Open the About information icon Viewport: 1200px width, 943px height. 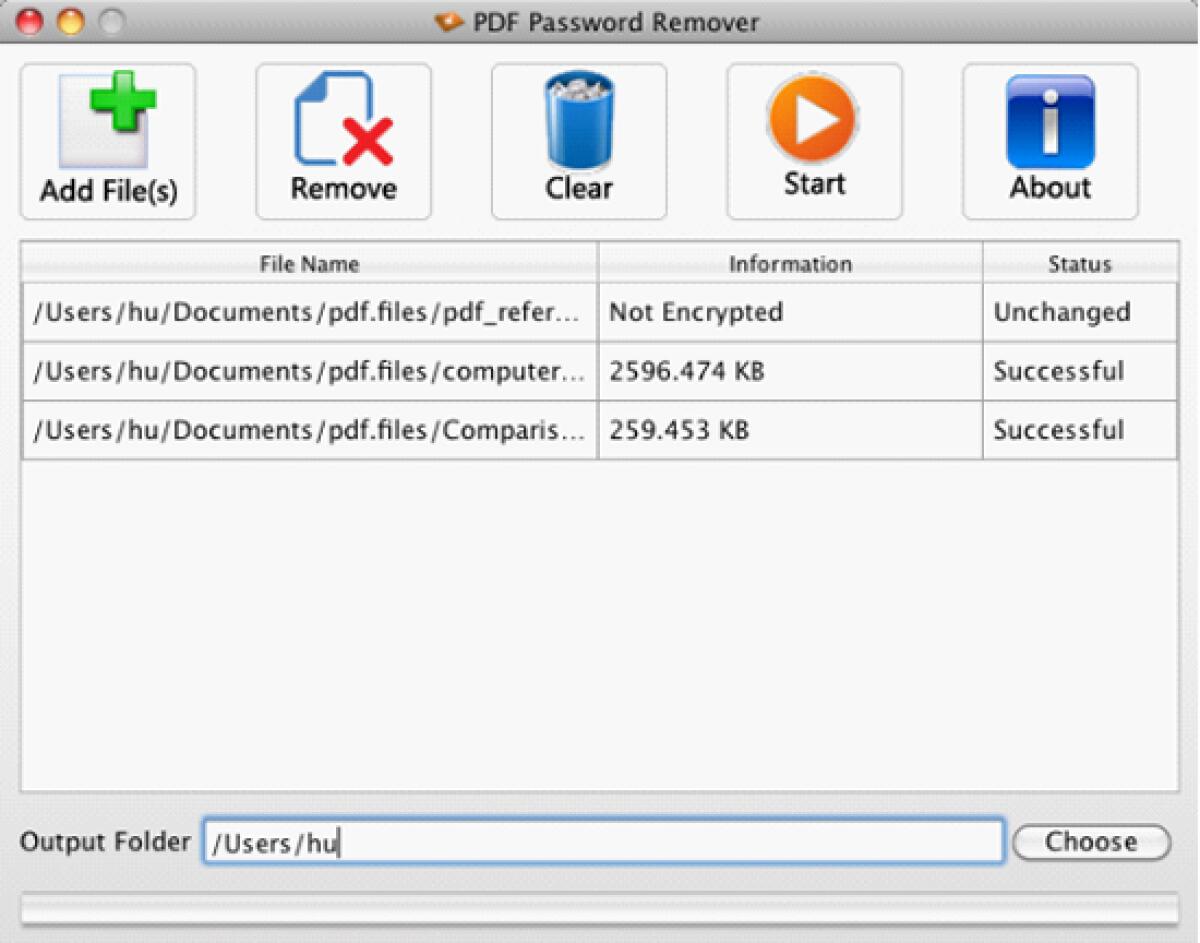(x=1050, y=120)
